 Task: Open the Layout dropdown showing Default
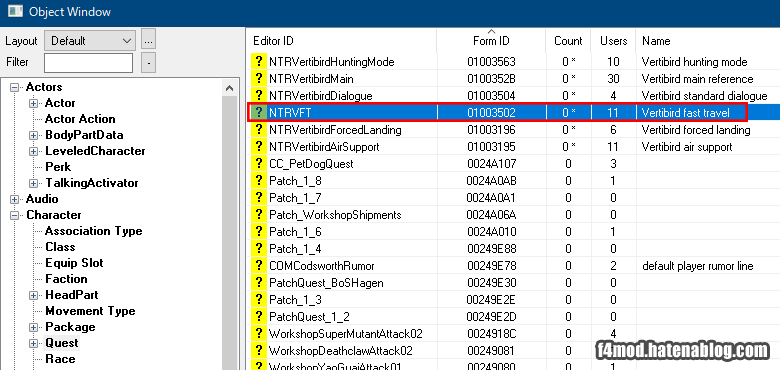[x=90, y=41]
